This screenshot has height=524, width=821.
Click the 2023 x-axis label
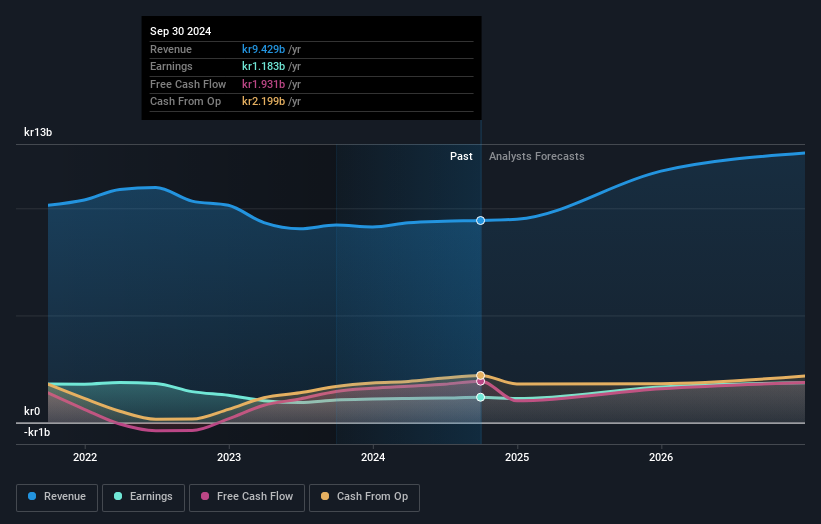click(x=229, y=457)
